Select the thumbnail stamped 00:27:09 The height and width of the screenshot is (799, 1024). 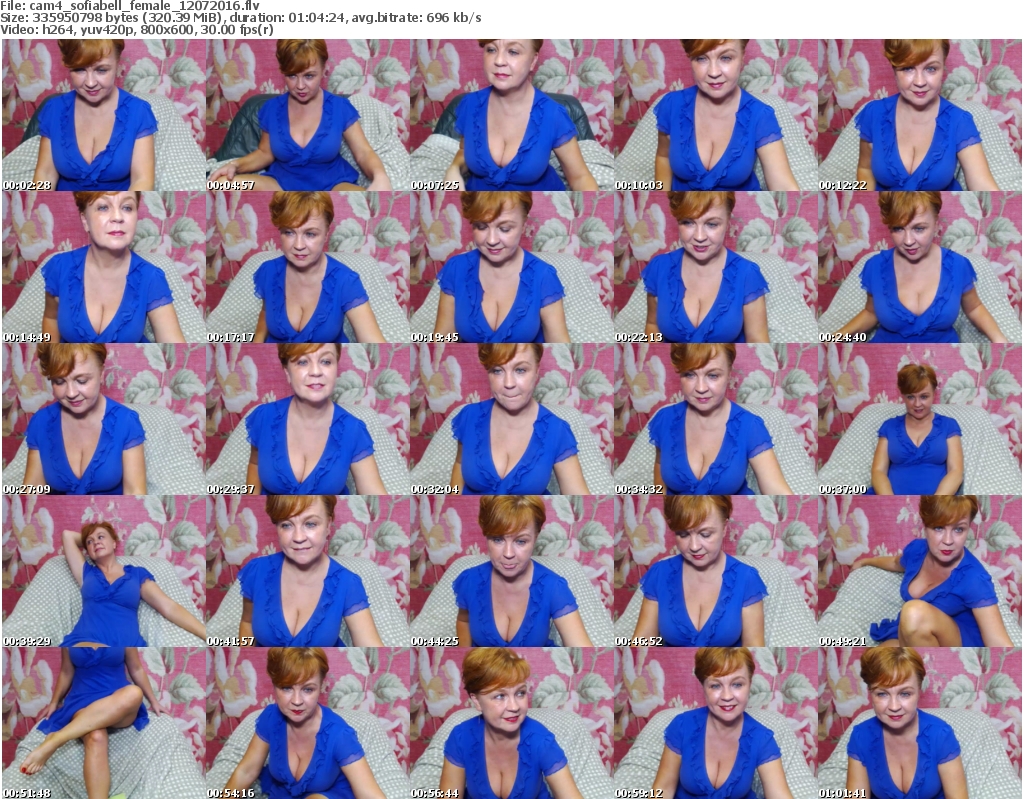104,419
